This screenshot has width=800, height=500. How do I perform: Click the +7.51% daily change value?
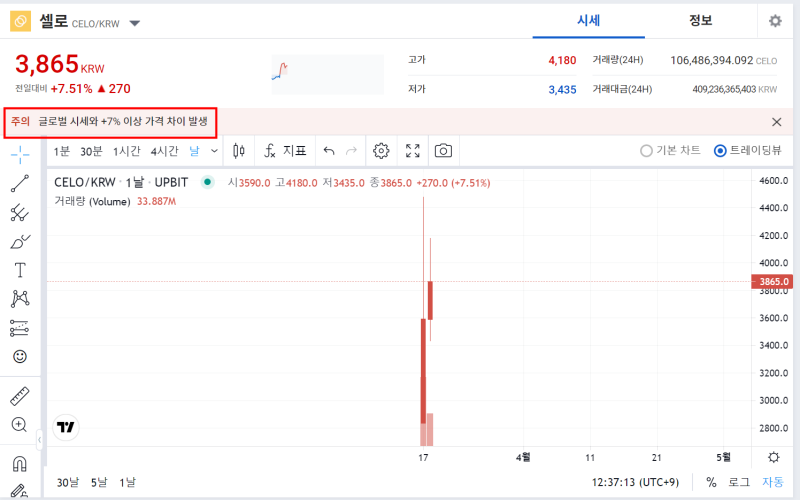(71, 89)
